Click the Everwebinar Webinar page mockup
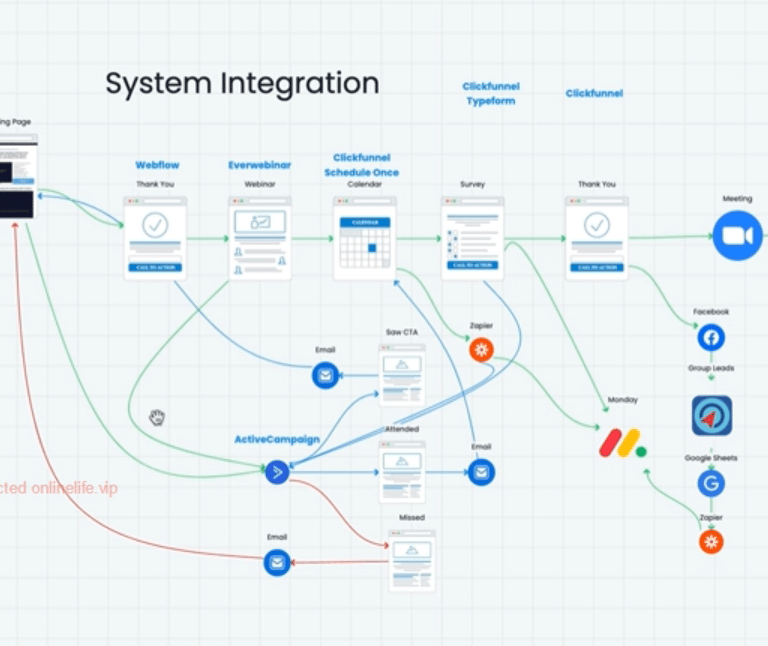768x646 pixels. 260,239
